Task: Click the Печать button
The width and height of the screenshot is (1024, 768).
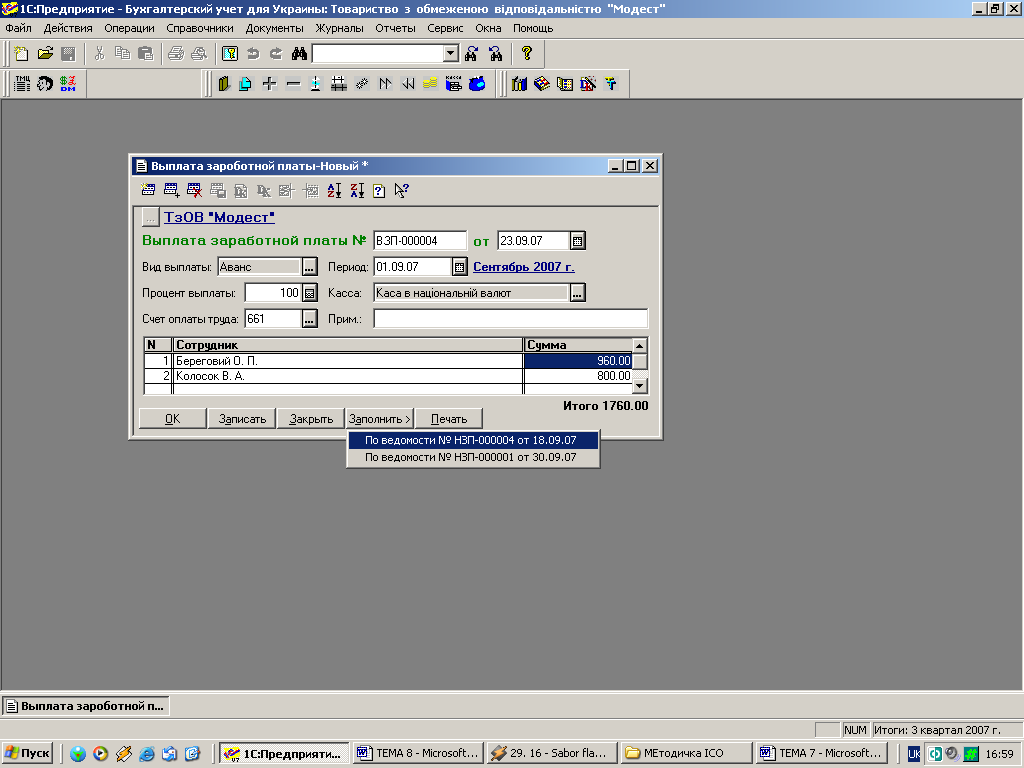Action: click(x=449, y=419)
